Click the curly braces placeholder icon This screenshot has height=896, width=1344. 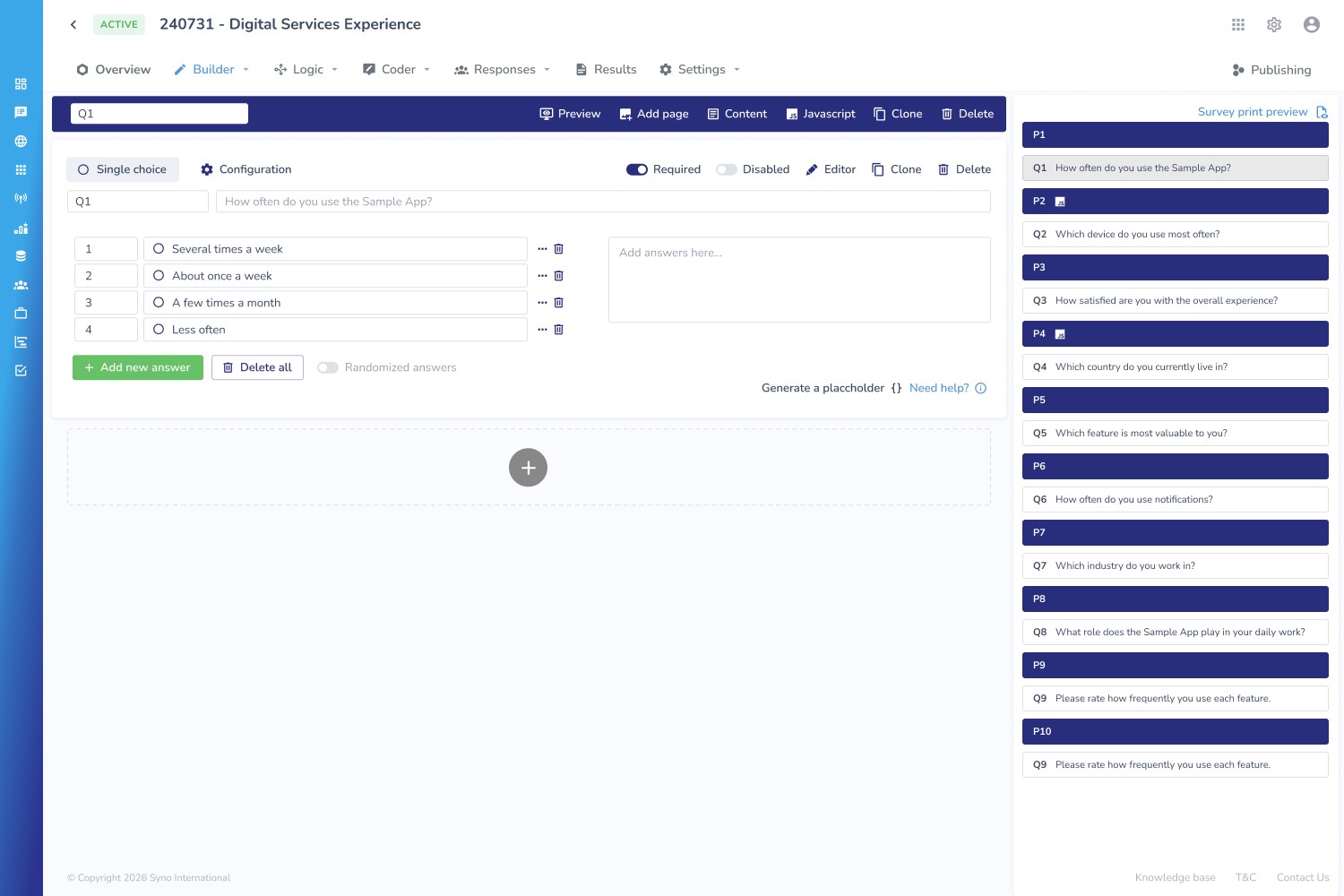(x=896, y=388)
